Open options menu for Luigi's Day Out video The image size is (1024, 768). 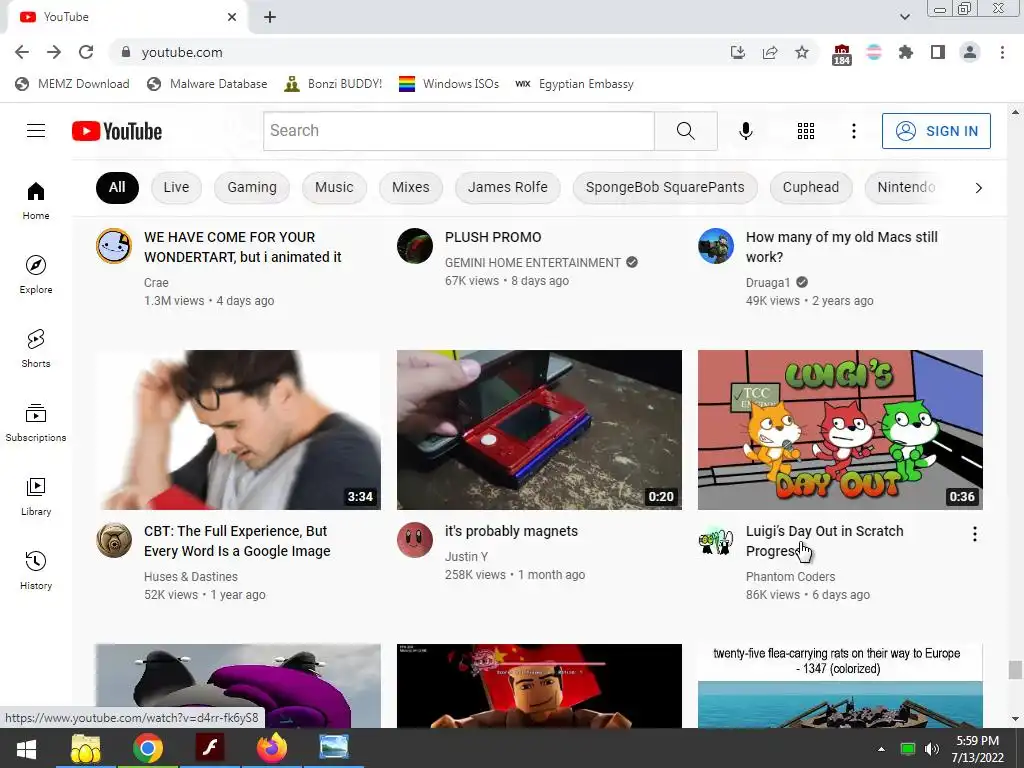pyautogui.click(x=974, y=534)
